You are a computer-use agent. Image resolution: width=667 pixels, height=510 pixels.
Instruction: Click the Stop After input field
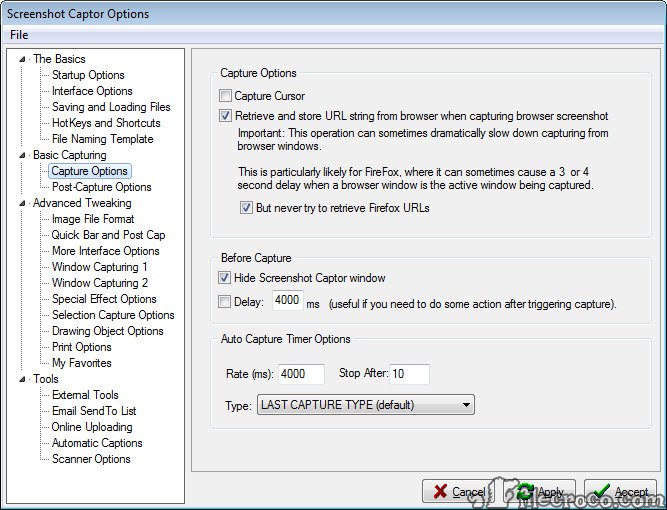point(408,374)
